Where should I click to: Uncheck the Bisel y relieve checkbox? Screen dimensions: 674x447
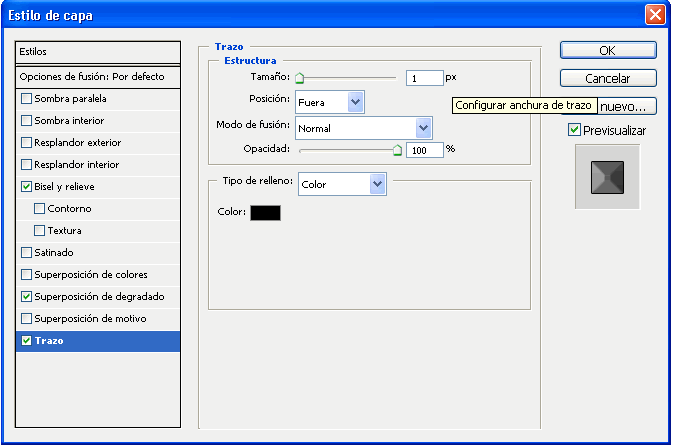point(26,187)
